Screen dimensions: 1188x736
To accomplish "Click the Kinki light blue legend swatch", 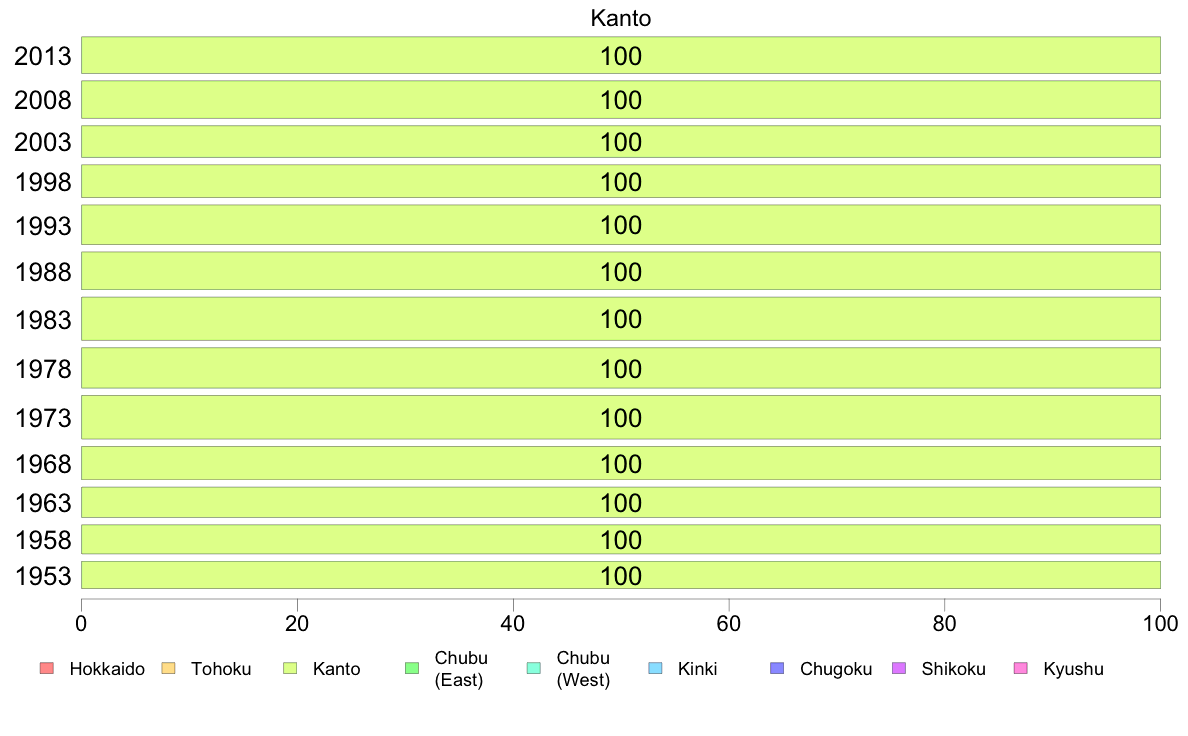I will pyautogui.click(x=655, y=669).
